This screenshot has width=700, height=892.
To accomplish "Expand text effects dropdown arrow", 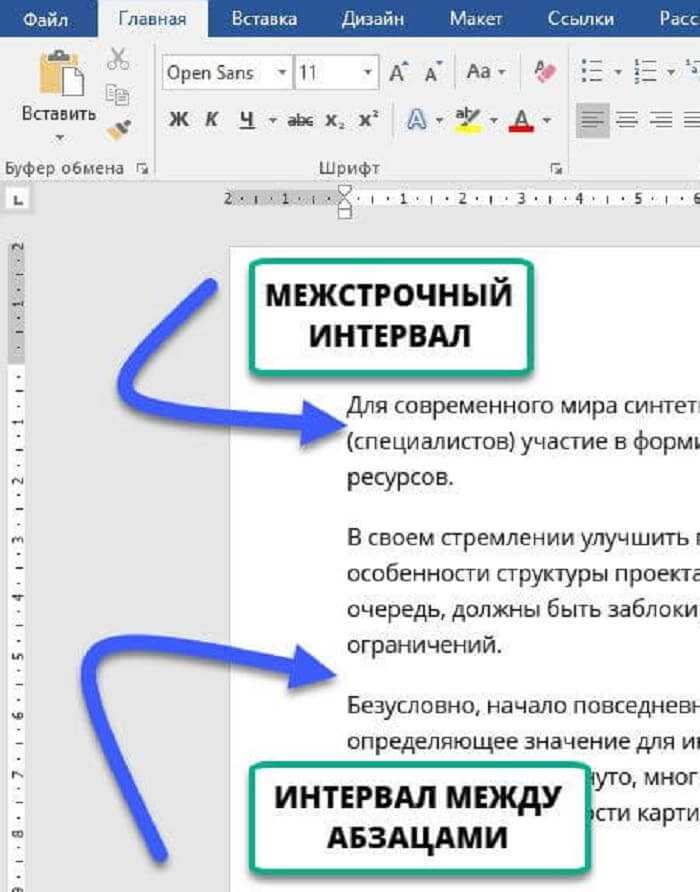I will 439,121.
